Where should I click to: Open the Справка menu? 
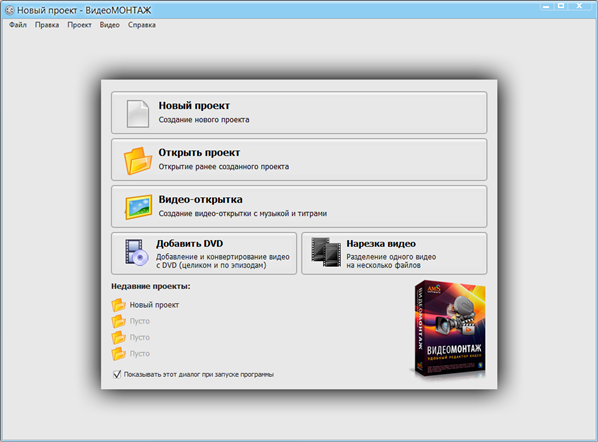pos(141,25)
